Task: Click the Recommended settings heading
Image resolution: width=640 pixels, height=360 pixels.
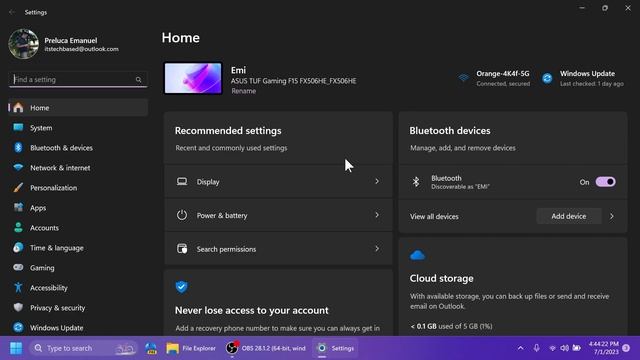Action: [228, 131]
